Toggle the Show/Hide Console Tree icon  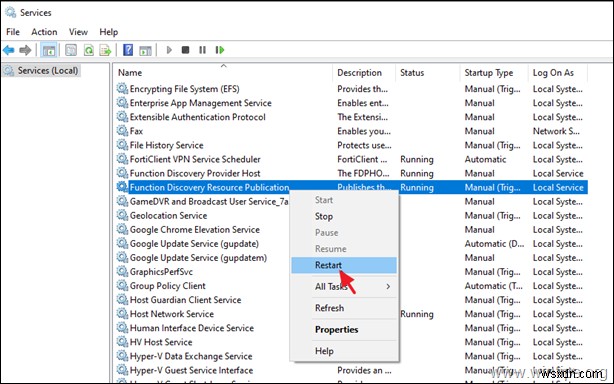tap(49, 50)
